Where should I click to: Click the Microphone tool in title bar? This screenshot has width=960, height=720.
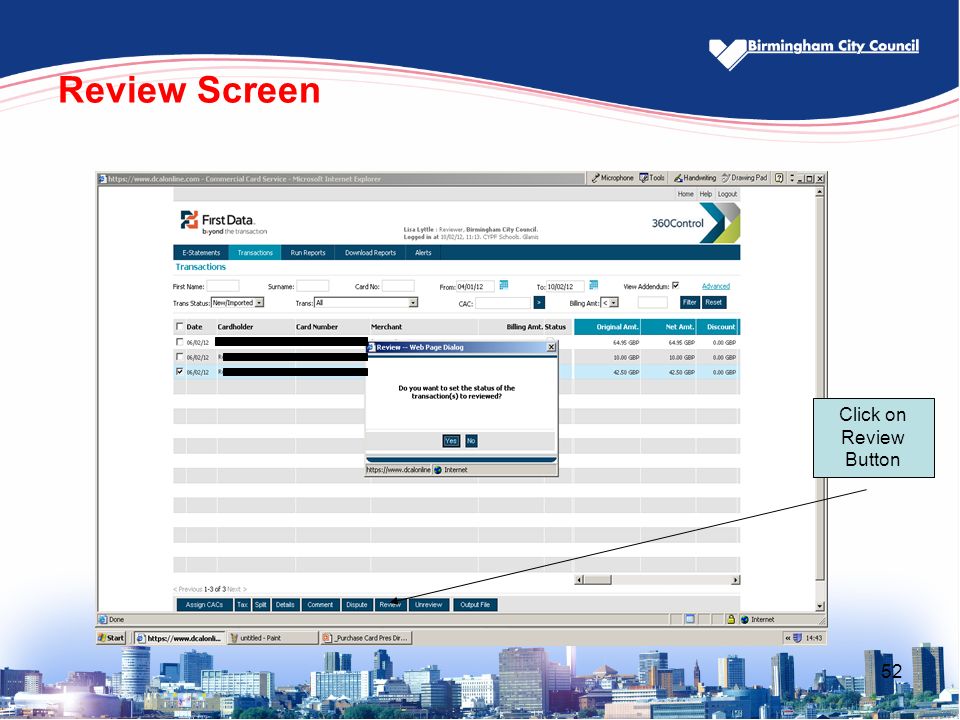click(612, 178)
